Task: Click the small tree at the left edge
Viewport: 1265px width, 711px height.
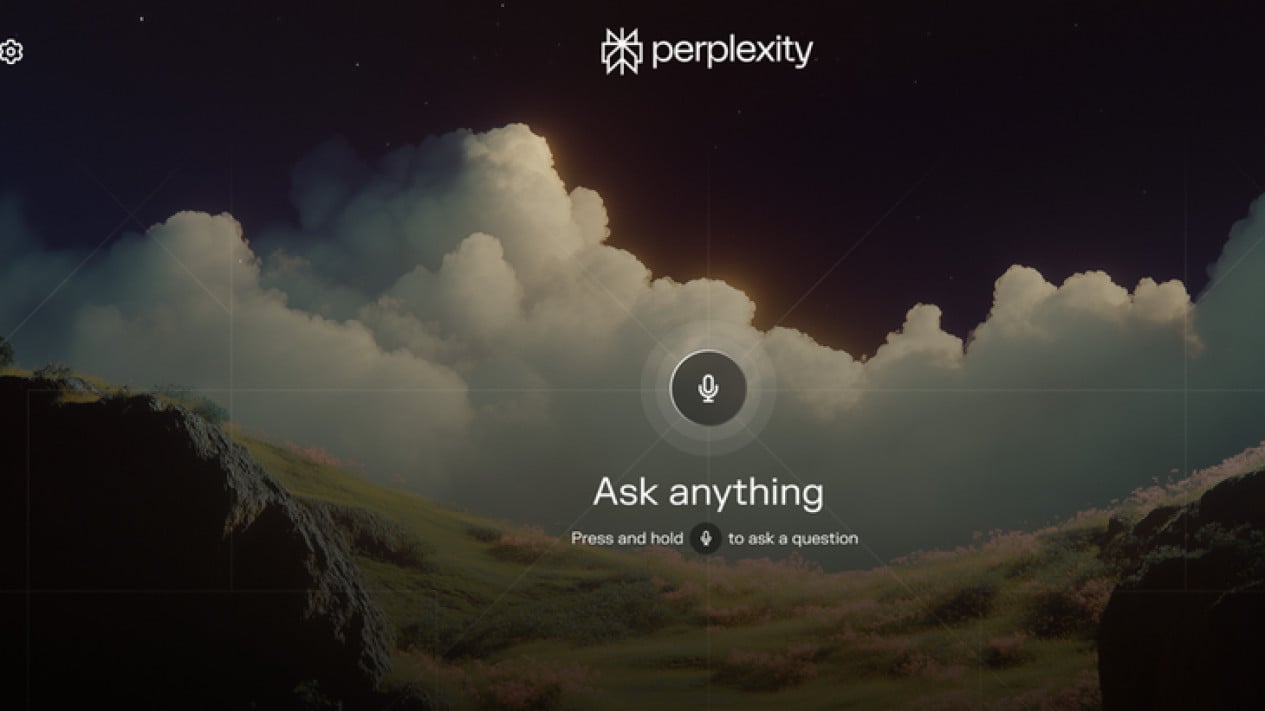Action: (x=6, y=352)
